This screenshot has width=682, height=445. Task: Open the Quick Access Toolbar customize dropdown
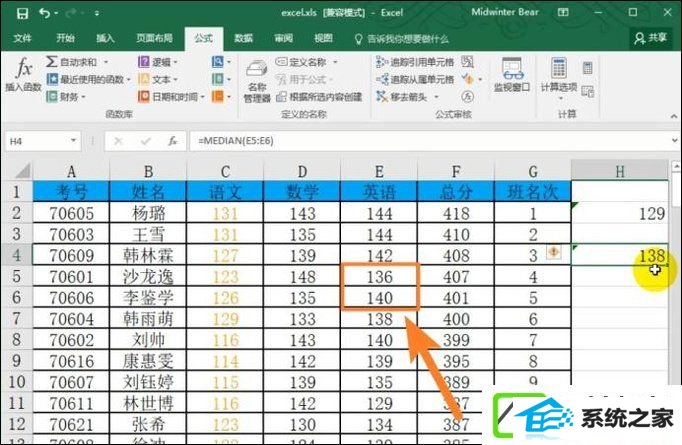[x=97, y=13]
